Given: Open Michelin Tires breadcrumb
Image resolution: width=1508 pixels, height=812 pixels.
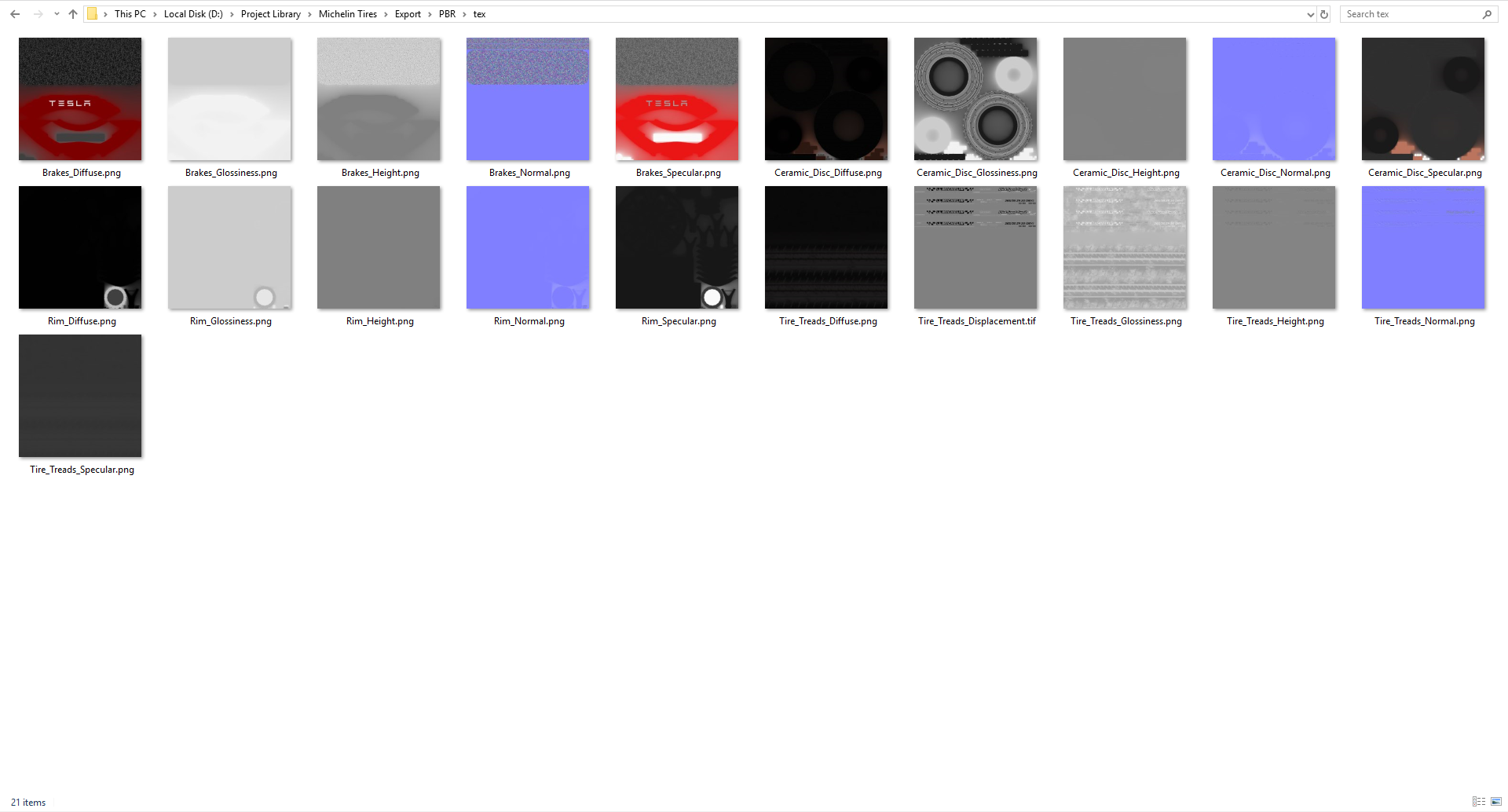Looking at the screenshot, I should (x=348, y=14).
